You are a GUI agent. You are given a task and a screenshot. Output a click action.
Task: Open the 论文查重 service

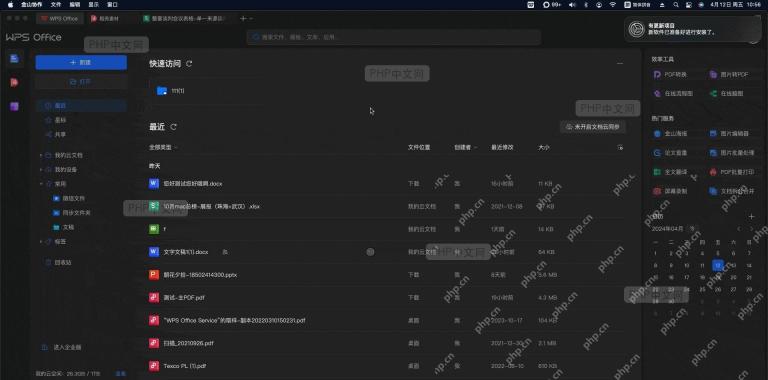point(671,153)
